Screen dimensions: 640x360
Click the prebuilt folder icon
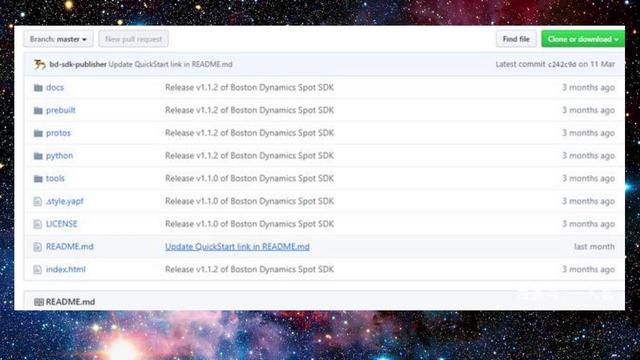click(x=38, y=111)
